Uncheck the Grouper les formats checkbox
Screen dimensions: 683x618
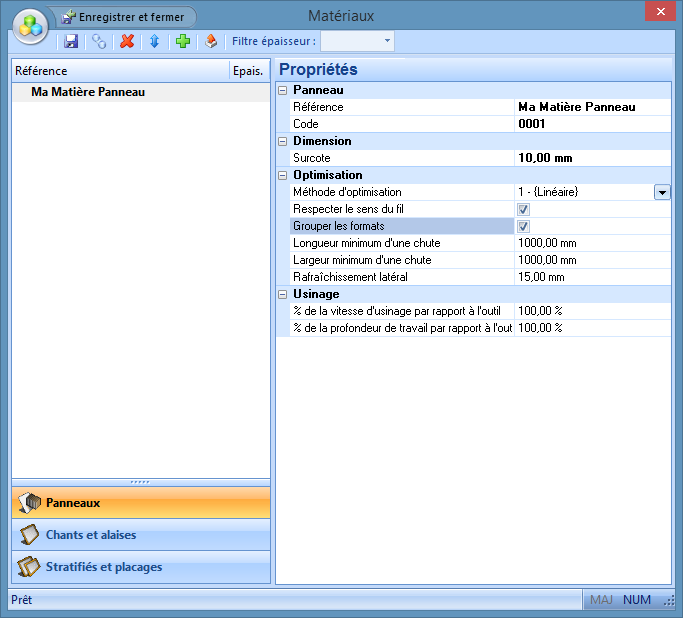[523, 226]
